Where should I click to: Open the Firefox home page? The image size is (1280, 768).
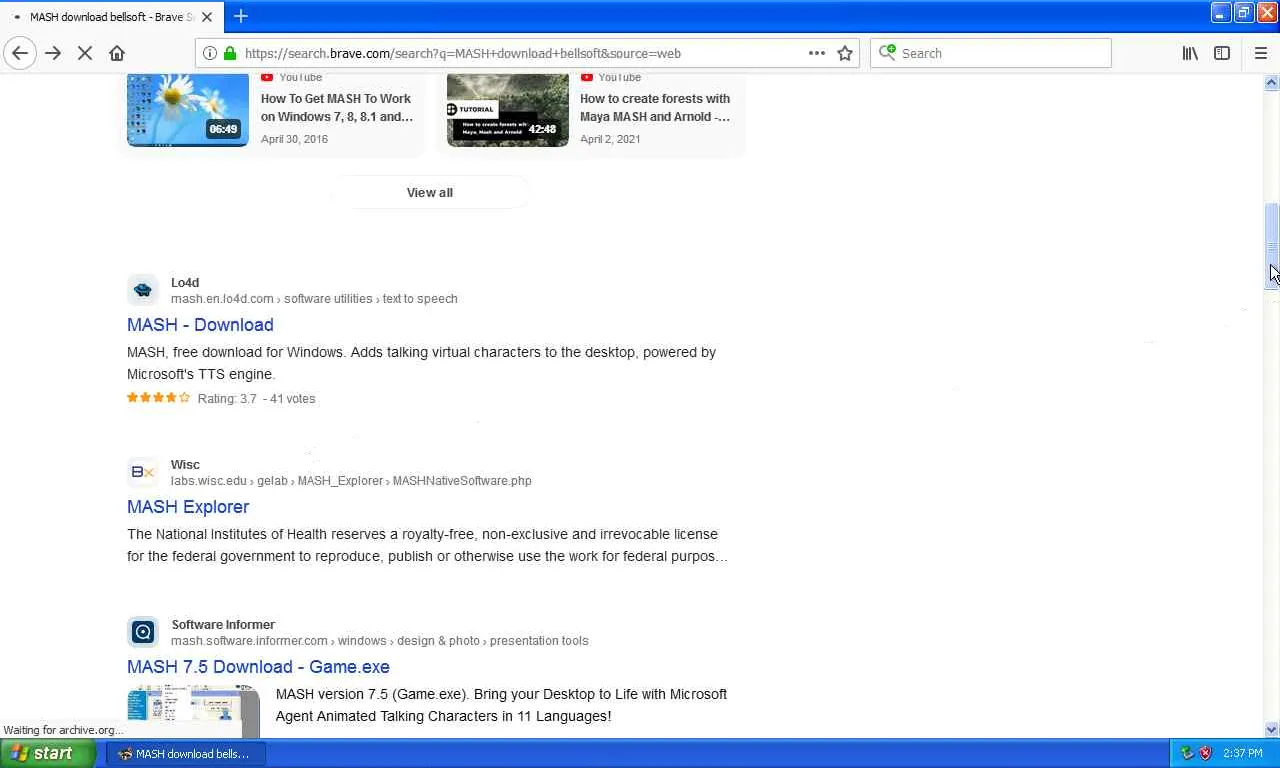coord(117,53)
